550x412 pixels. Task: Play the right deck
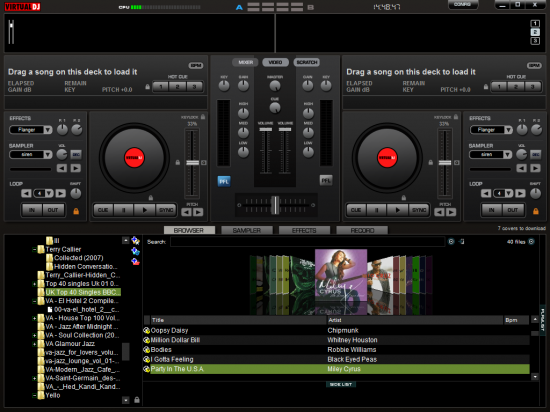[397, 210]
